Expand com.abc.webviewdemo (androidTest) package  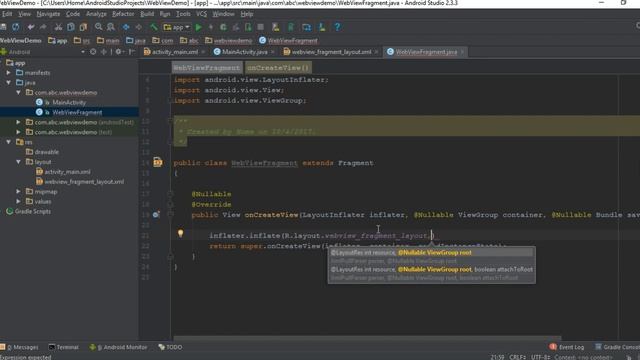[x=18, y=122]
